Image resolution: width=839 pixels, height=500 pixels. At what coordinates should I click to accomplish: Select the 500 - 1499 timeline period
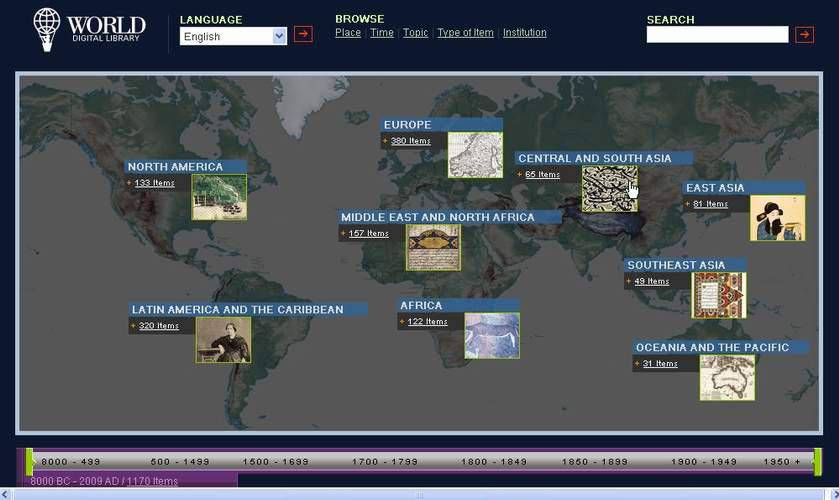pyautogui.click(x=180, y=461)
